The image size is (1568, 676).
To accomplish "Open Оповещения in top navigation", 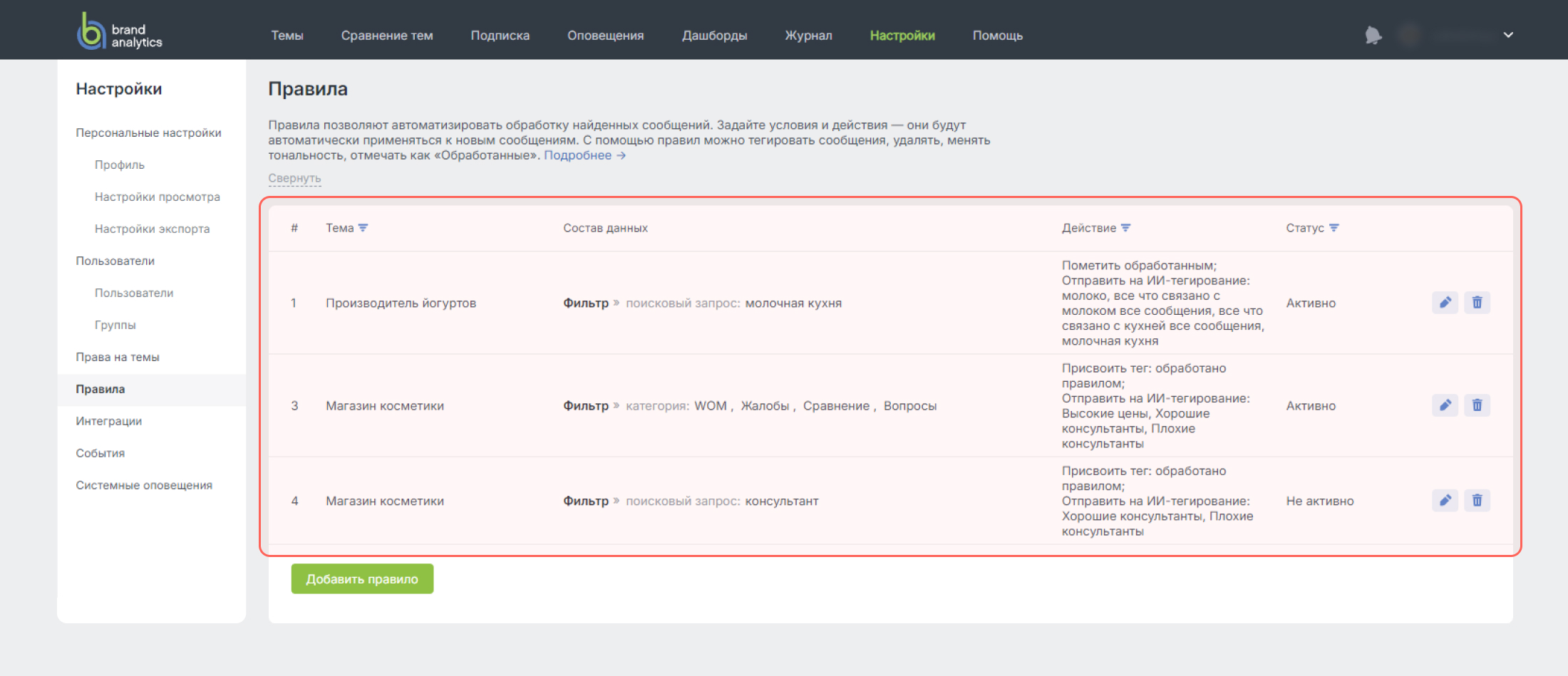I will 606,36.
